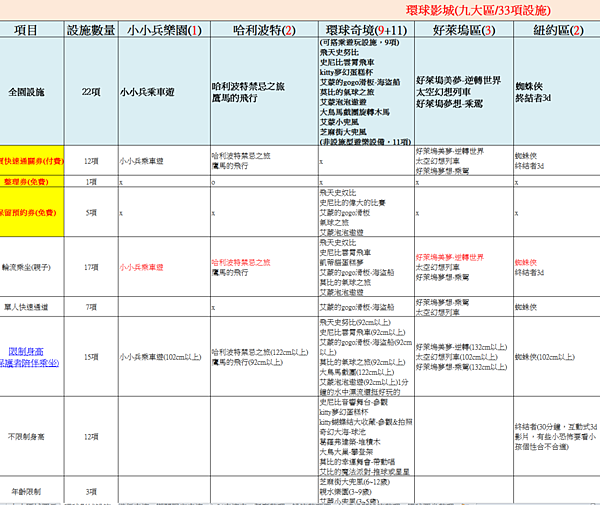Select the 好萊塢區(3) column header
Image resolution: width=600 pixels, height=505 pixels.
(x=464, y=30)
